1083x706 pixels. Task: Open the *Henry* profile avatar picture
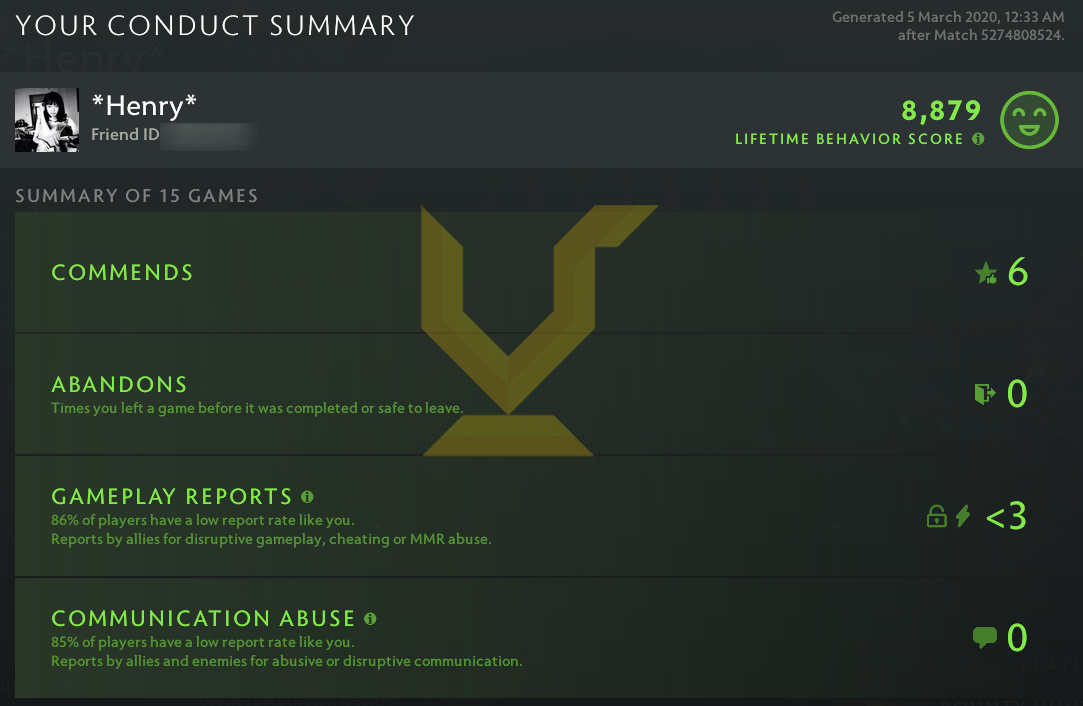pos(47,120)
